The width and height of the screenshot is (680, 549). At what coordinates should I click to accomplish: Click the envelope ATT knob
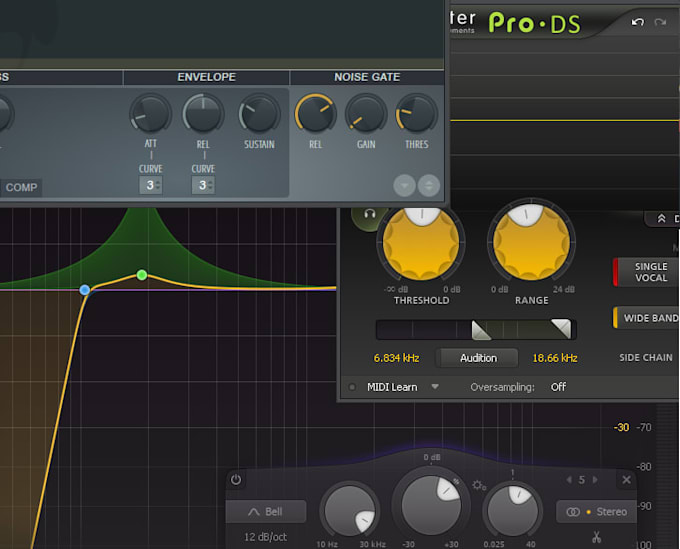click(x=150, y=114)
